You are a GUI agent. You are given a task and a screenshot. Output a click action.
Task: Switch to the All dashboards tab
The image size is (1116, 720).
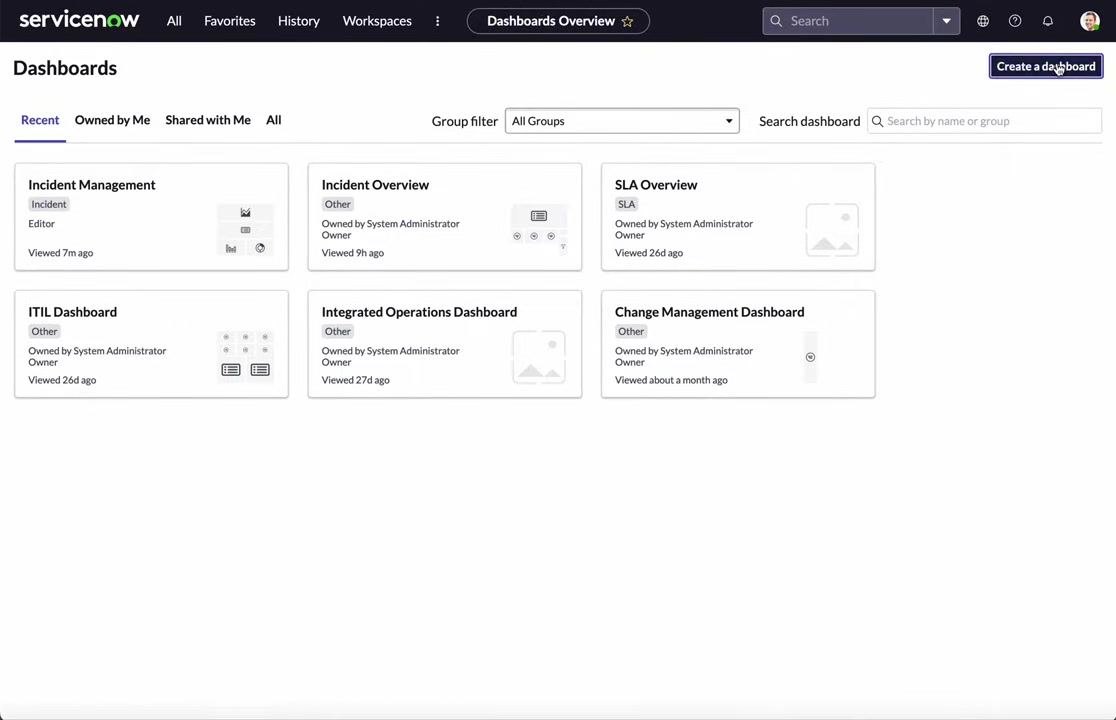click(x=273, y=120)
